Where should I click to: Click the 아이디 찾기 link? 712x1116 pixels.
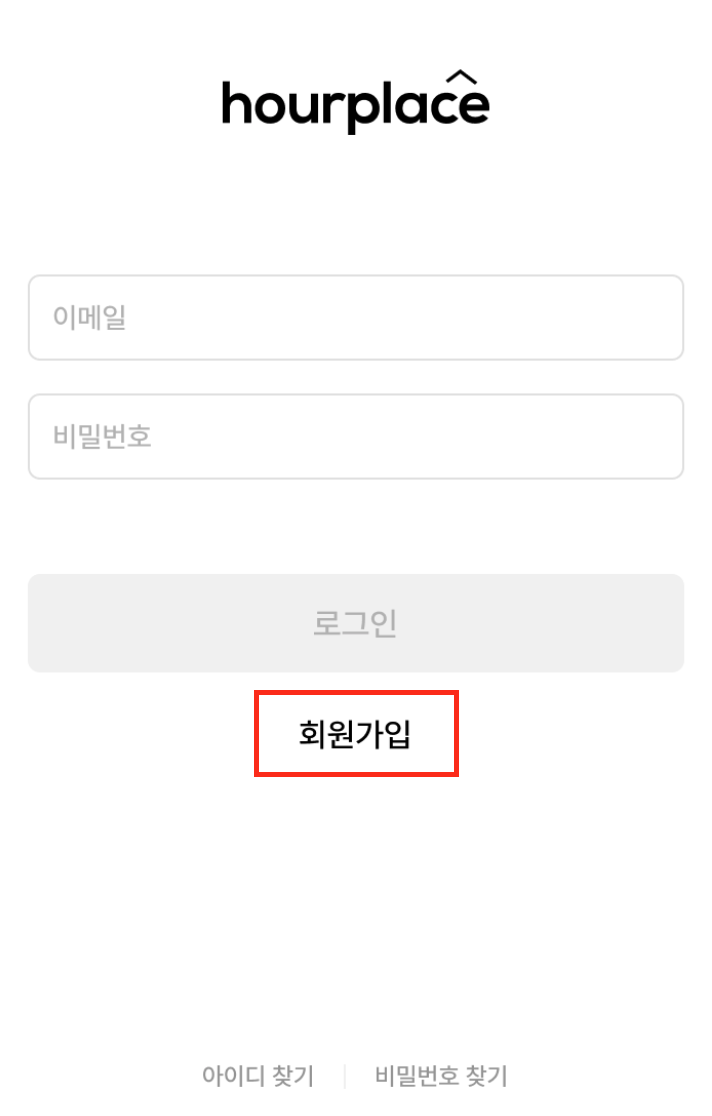pyautogui.click(x=258, y=1076)
